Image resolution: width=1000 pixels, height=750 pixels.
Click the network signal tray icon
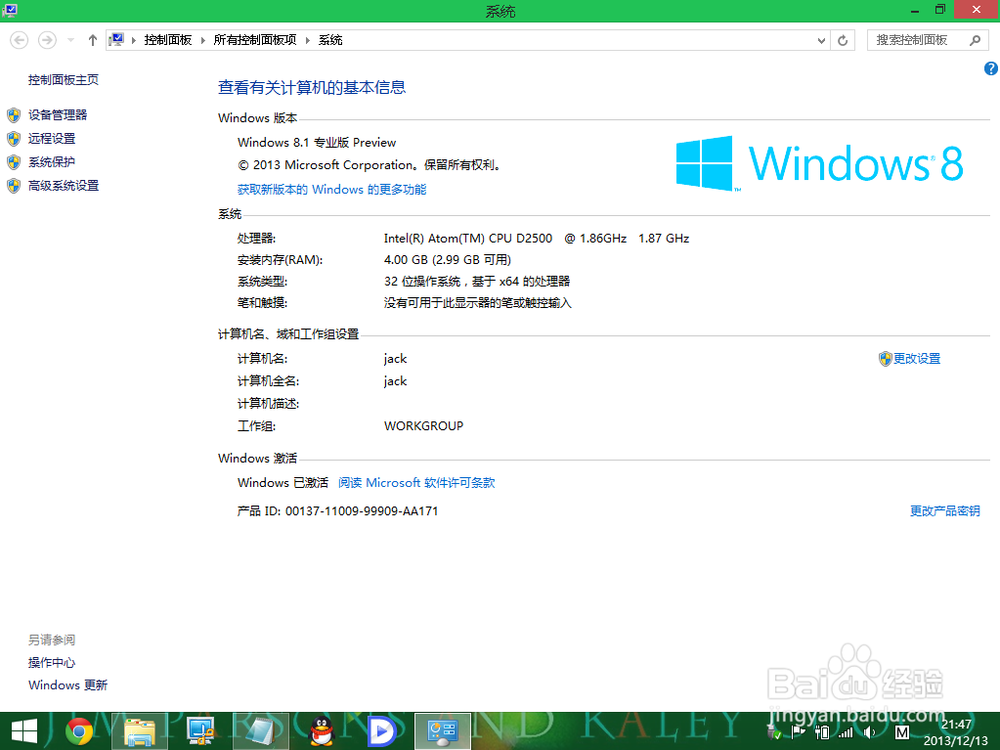[x=846, y=733]
